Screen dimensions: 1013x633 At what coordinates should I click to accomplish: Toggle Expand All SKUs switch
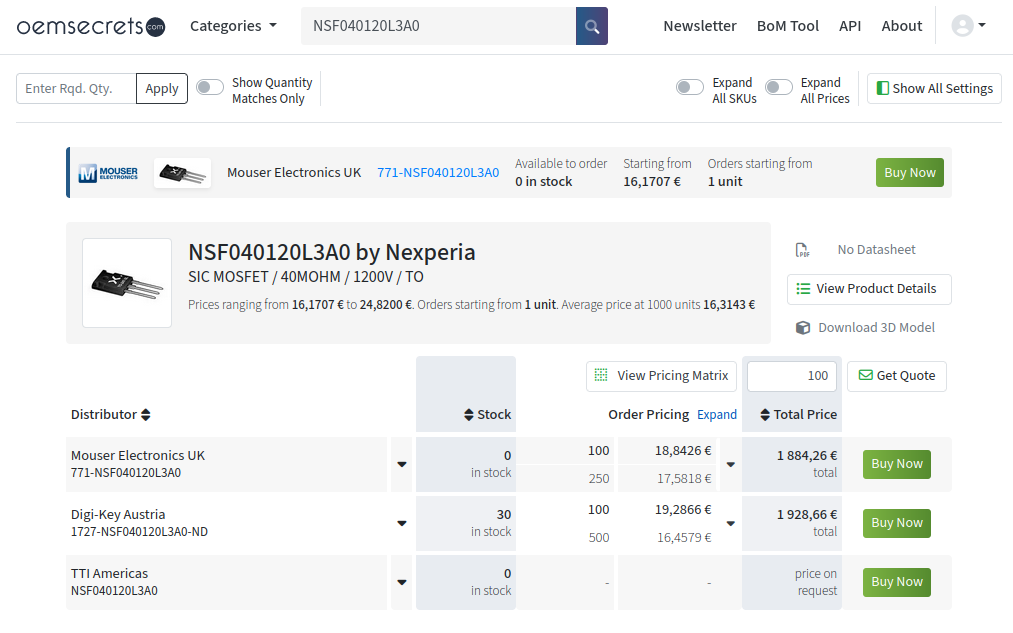[690, 88]
